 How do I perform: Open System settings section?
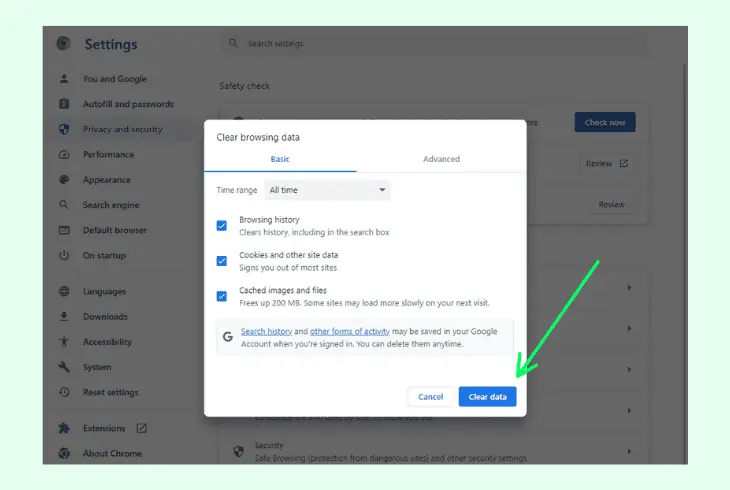coord(97,367)
